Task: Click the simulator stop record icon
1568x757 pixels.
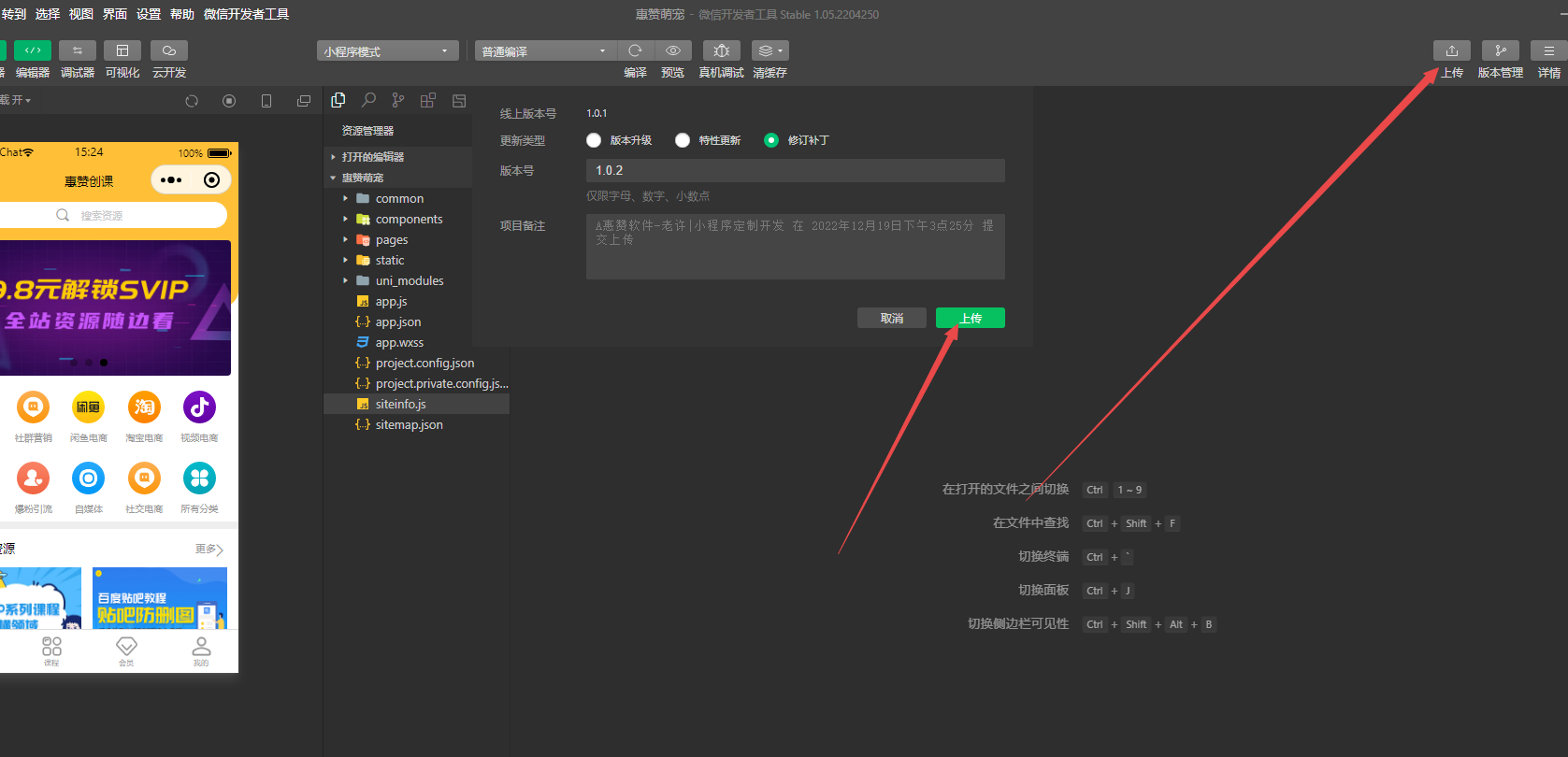Action: click(229, 101)
